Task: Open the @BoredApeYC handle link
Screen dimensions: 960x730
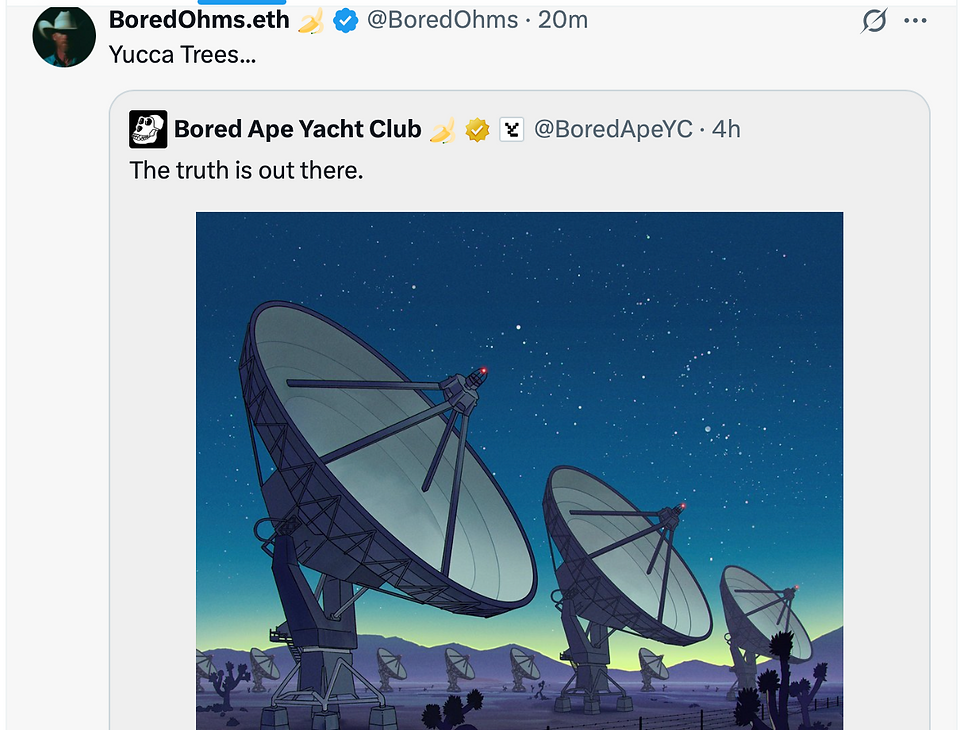Action: pyautogui.click(x=613, y=130)
